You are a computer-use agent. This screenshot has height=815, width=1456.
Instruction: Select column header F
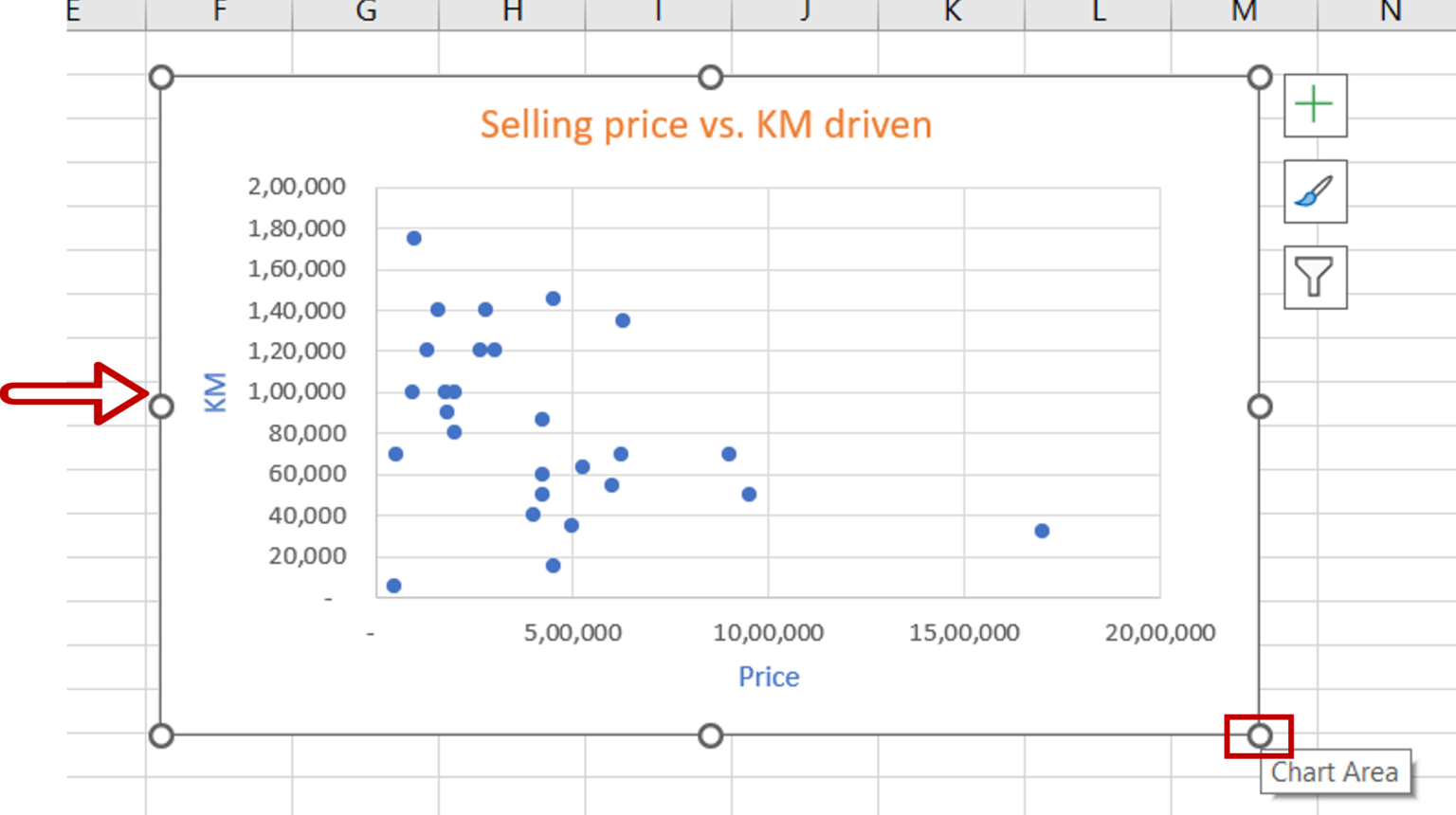click(x=218, y=12)
